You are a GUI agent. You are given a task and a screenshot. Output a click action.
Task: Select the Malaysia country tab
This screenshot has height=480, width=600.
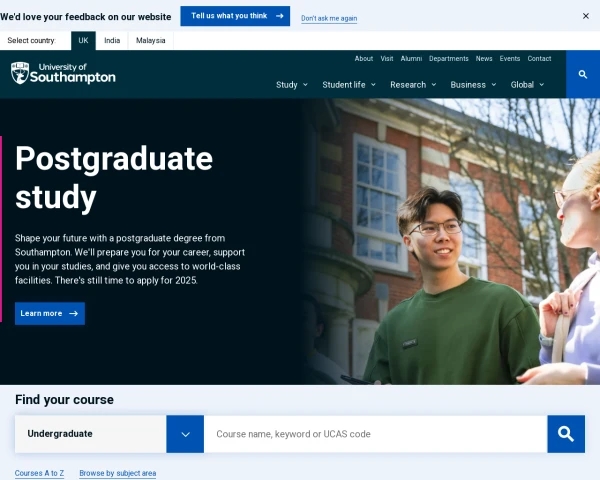point(151,41)
